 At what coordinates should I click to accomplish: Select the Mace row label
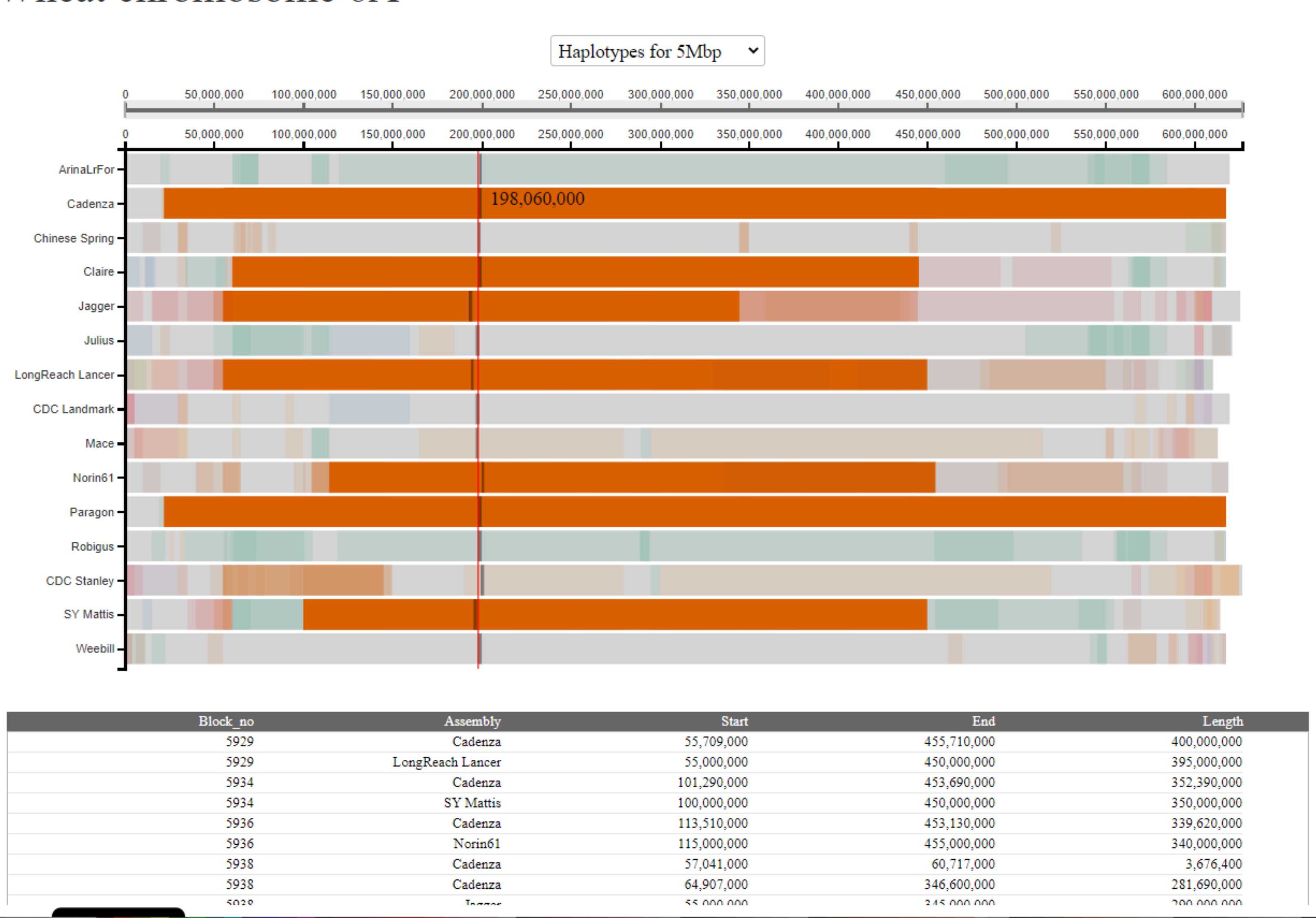[100, 444]
